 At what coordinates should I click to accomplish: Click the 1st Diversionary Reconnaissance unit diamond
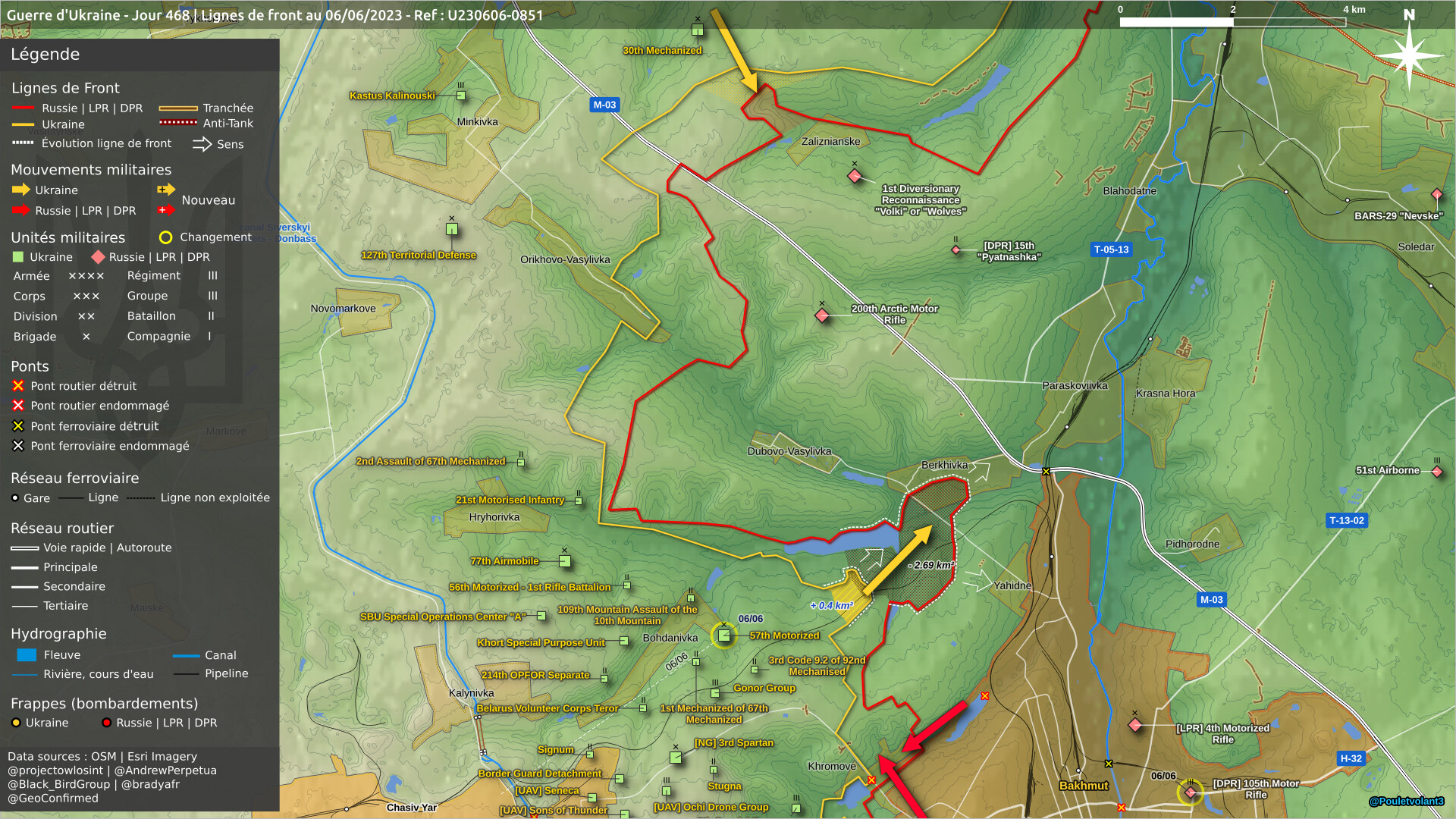click(x=855, y=176)
